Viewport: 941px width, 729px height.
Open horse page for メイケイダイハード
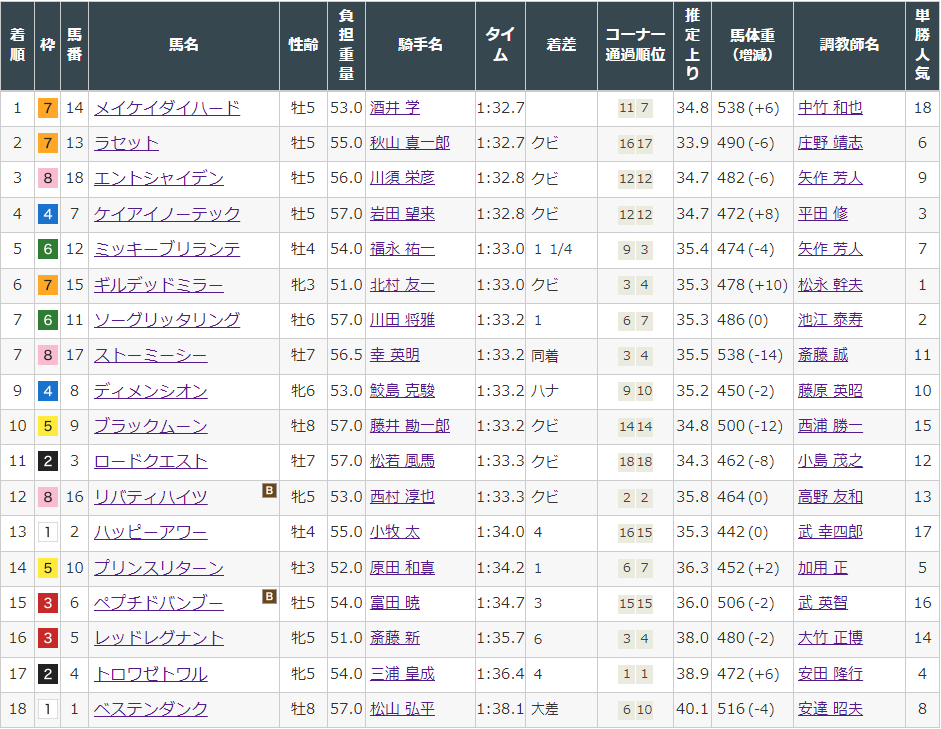pos(167,108)
